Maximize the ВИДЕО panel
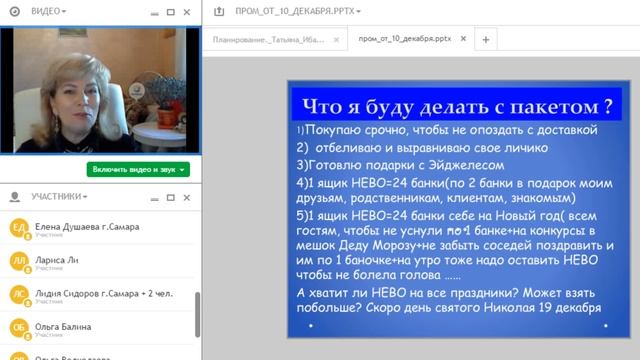 (171, 12)
